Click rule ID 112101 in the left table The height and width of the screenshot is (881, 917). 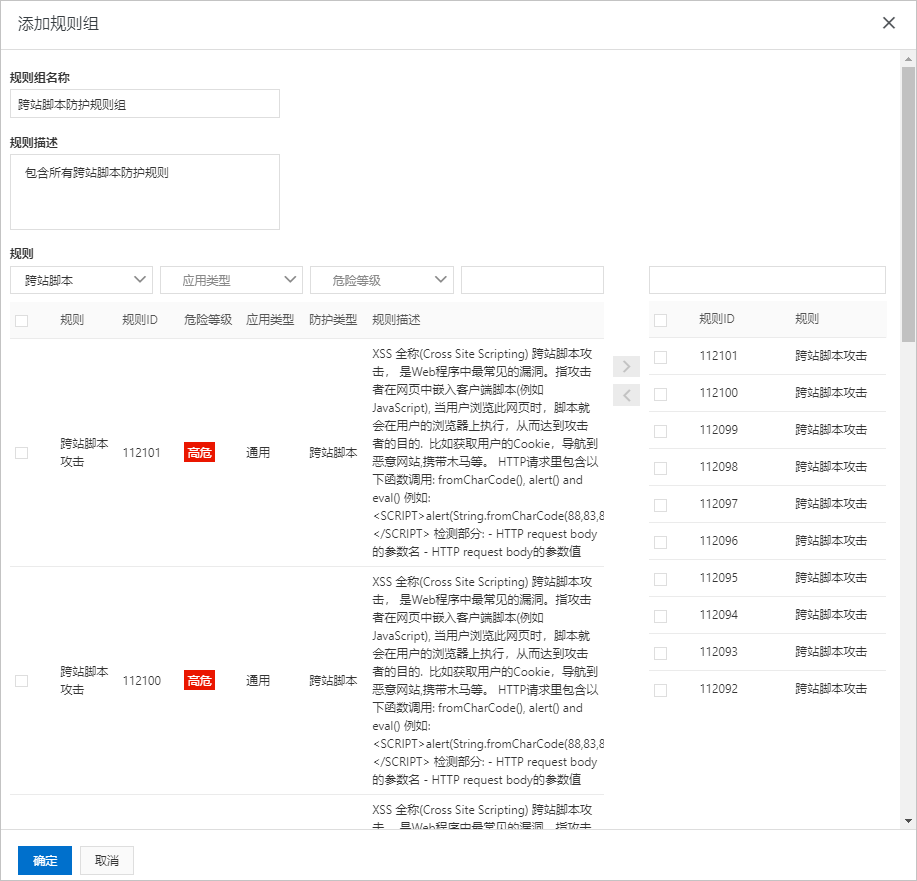pyautogui.click(x=142, y=452)
